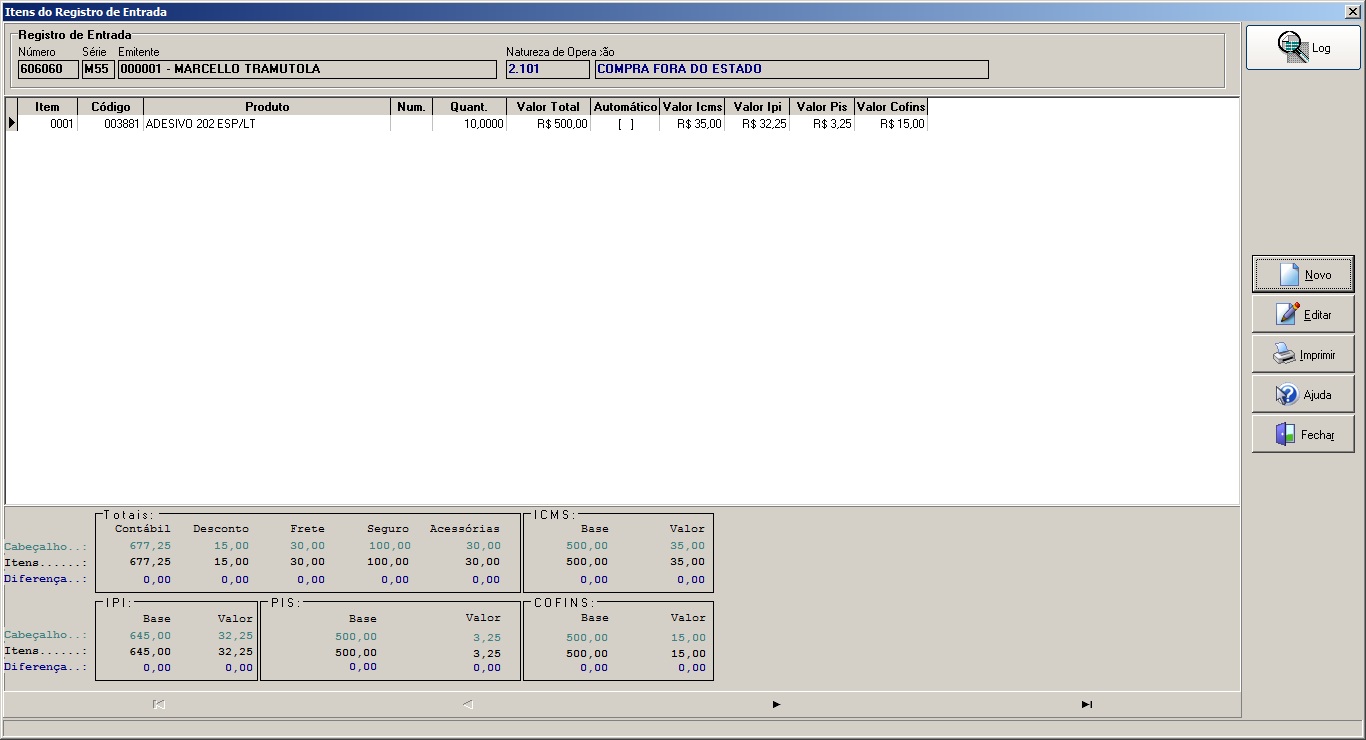
Task: Select the product code cell 003881
Action: (x=111, y=124)
